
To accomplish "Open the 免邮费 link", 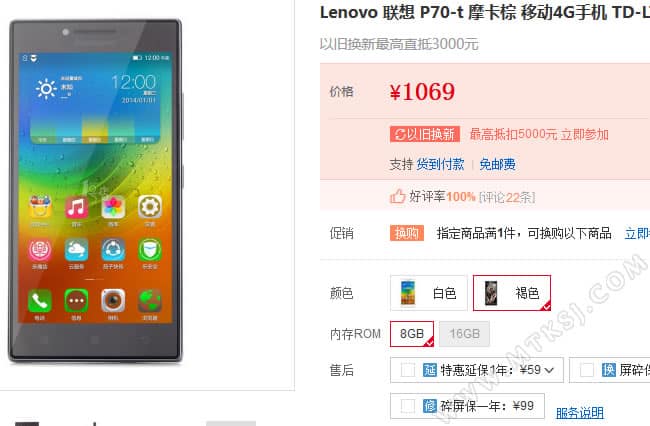I will (x=497, y=165).
